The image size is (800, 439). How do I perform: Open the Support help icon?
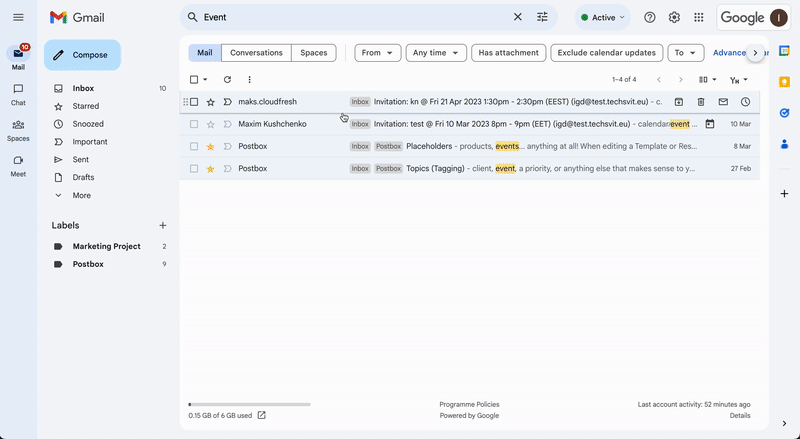[x=649, y=17]
